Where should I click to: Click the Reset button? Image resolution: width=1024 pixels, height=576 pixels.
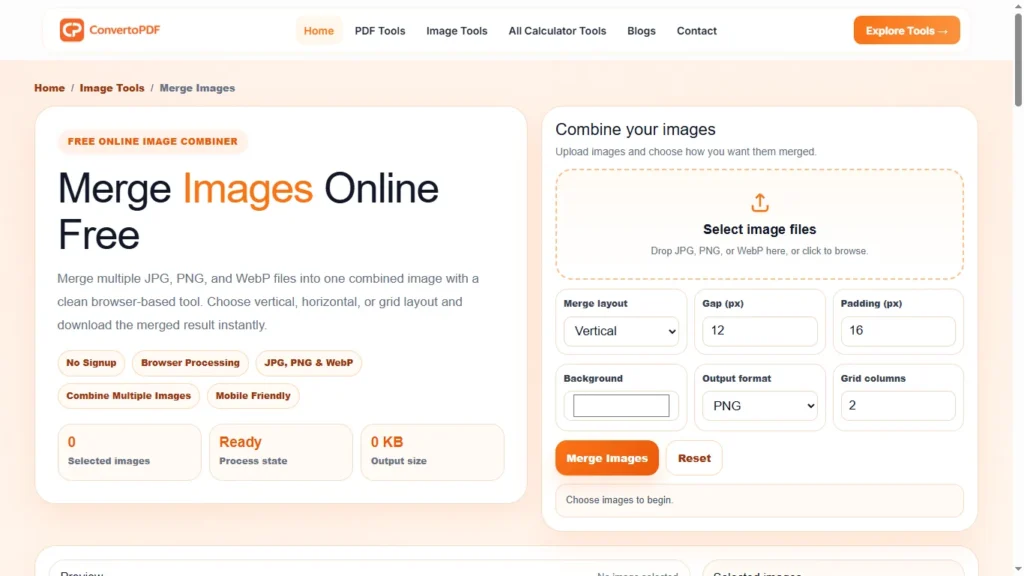pyautogui.click(x=694, y=458)
